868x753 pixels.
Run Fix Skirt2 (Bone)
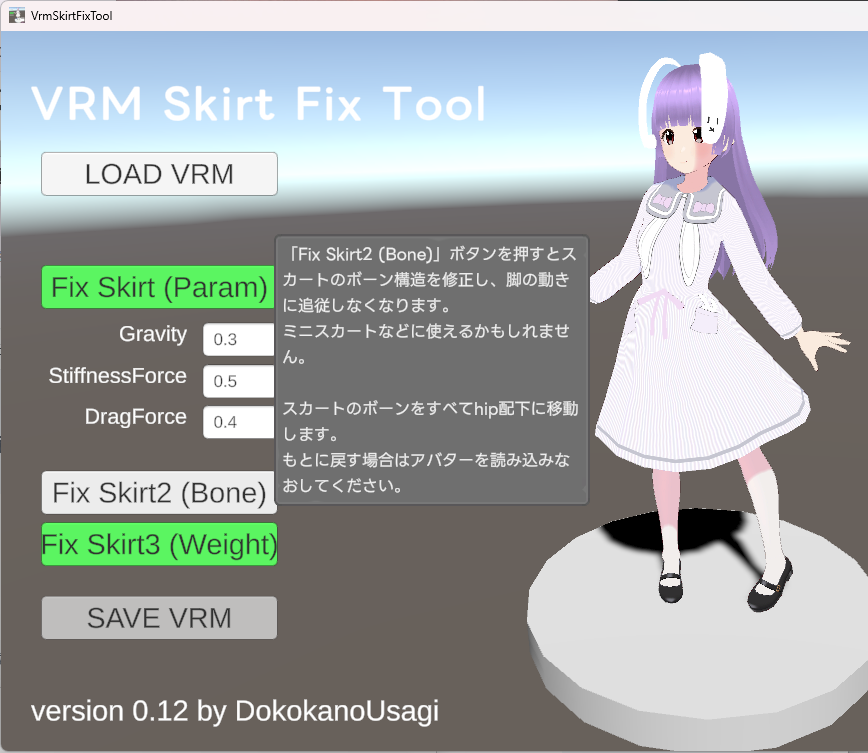tap(159, 492)
